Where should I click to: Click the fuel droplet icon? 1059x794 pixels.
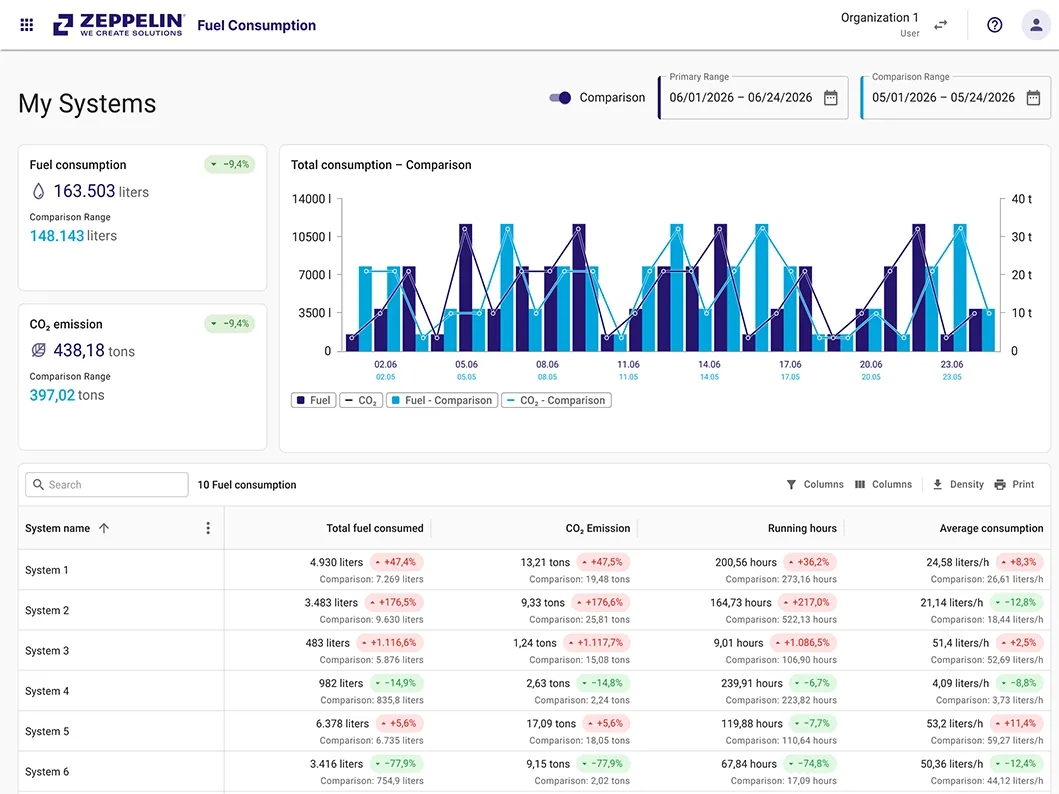pyautogui.click(x=38, y=191)
